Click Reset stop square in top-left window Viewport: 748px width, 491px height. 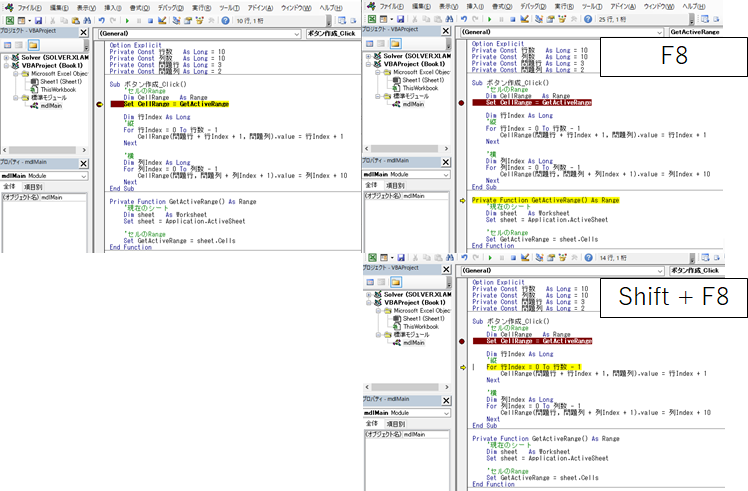(150, 21)
